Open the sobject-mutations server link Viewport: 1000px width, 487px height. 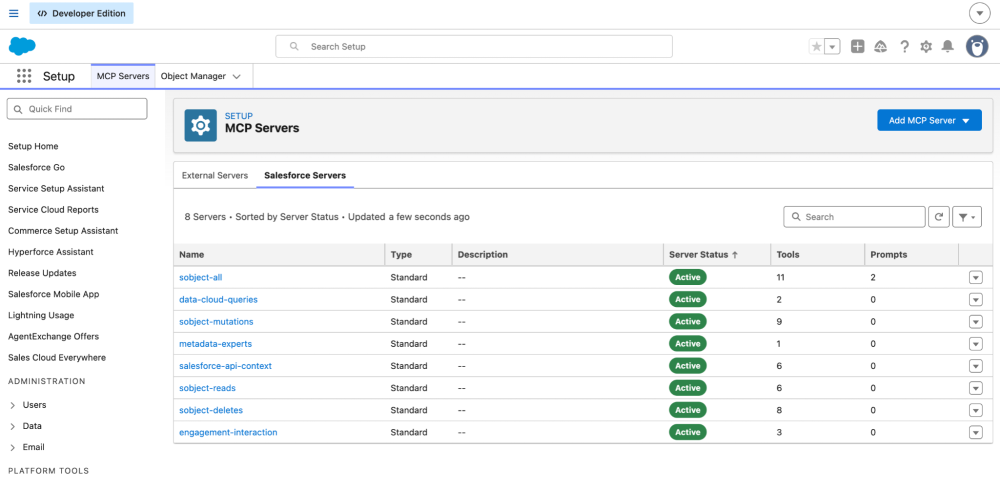pyautogui.click(x=216, y=322)
